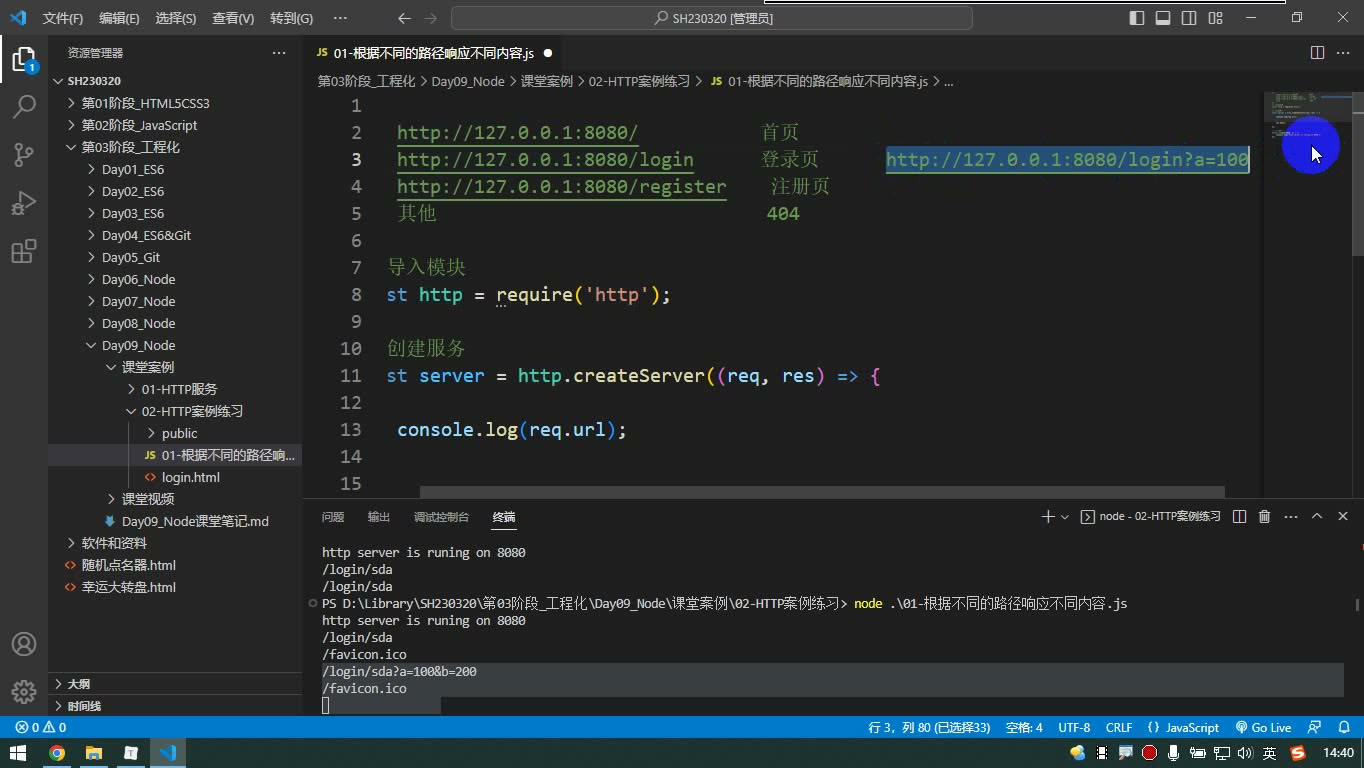
Task: Collapse the 课堂案例 folder
Action: [148, 367]
